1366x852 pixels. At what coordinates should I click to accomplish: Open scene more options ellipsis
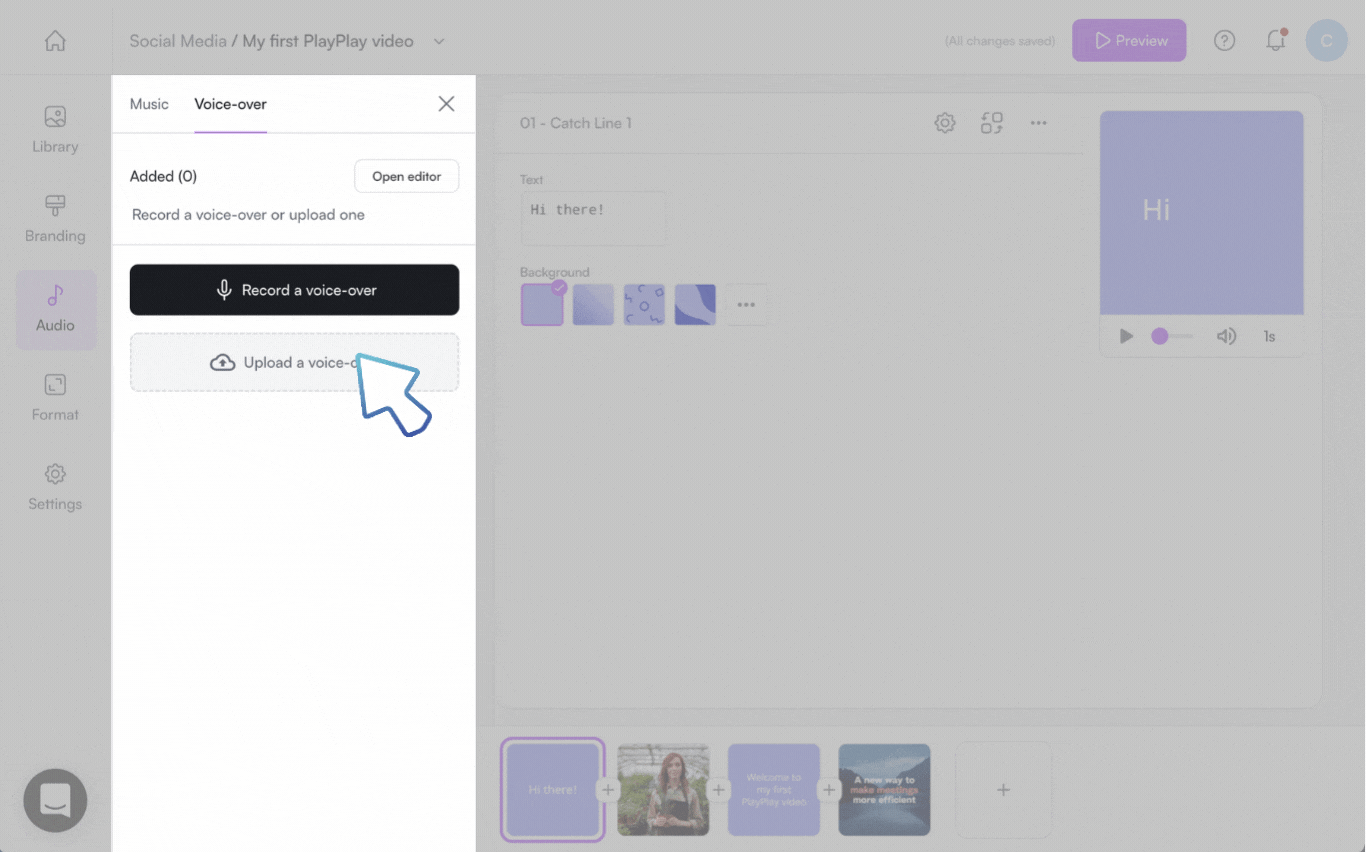tap(1038, 123)
